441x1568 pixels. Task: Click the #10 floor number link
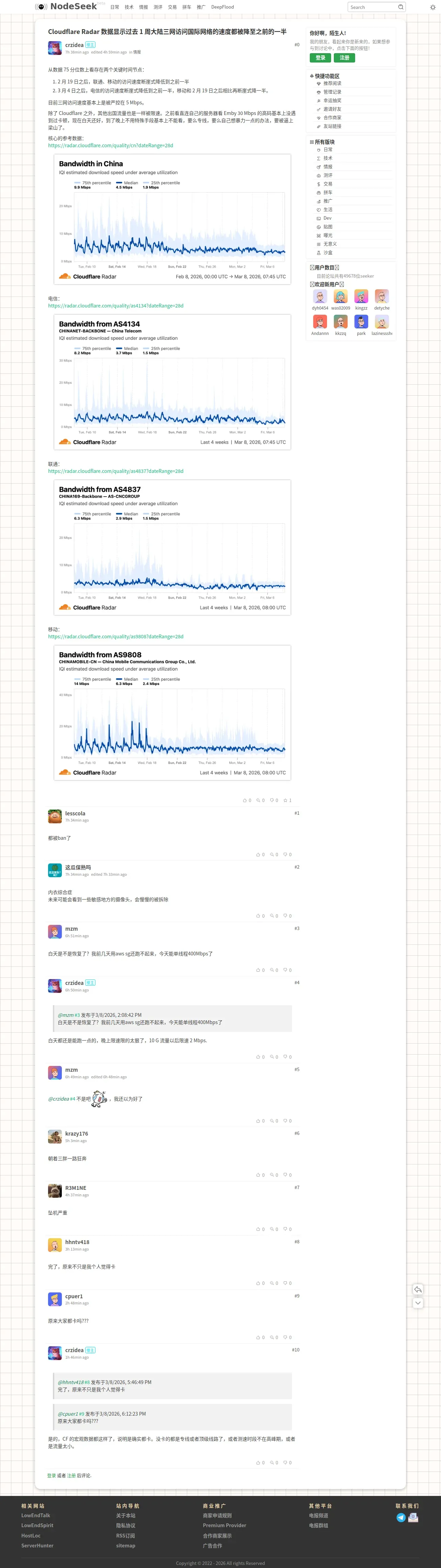point(295,1350)
